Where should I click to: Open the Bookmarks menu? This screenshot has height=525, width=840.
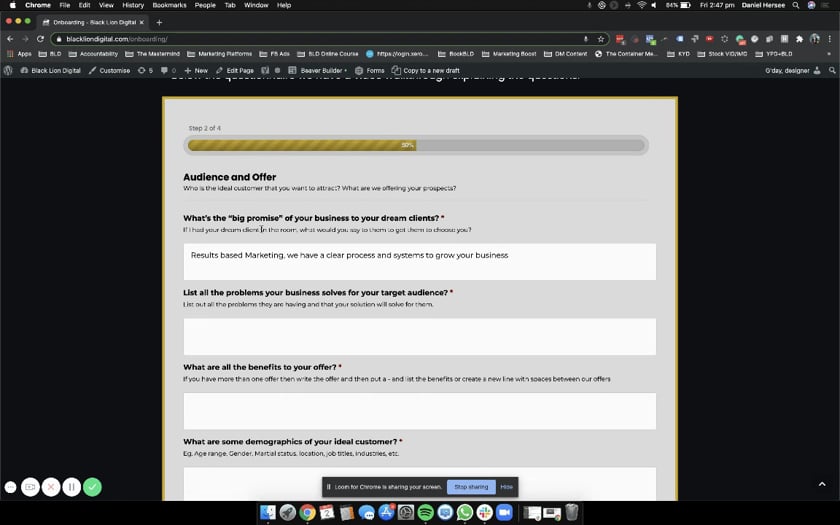[169, 5]
